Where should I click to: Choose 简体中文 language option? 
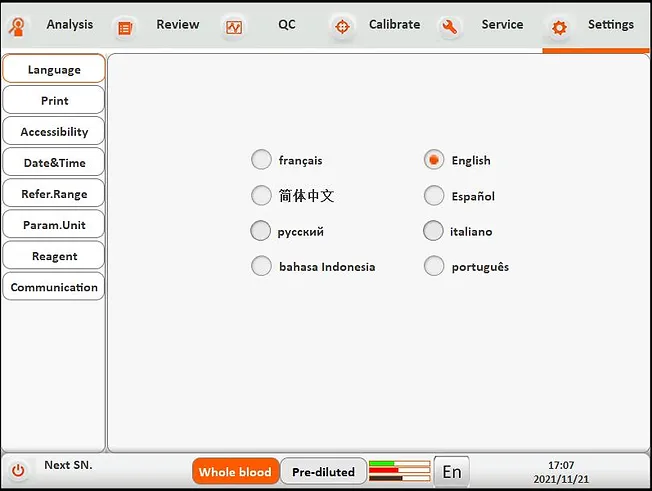click(x=261, y=195)
